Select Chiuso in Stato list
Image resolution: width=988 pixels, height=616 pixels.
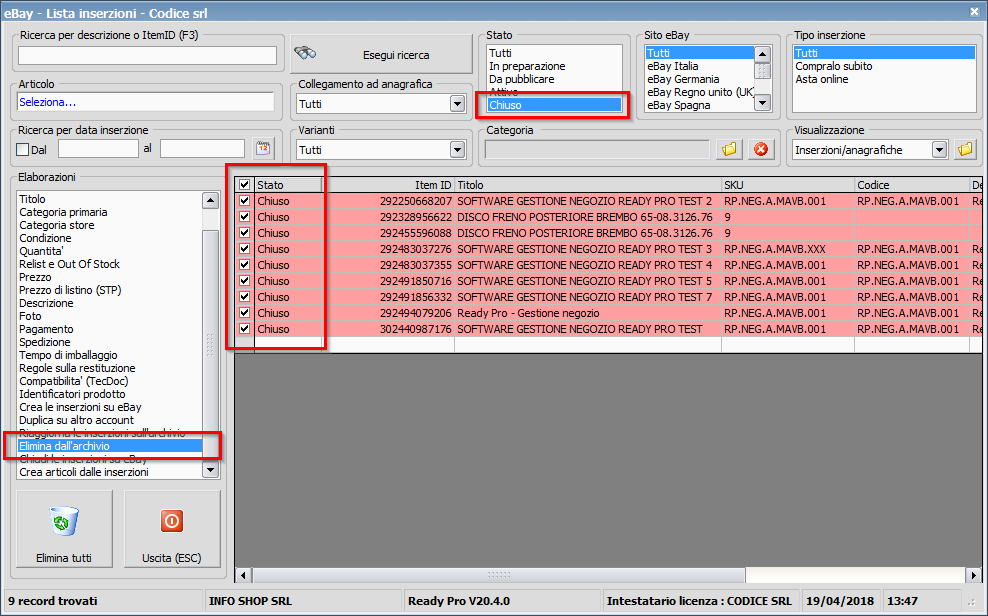(x=554, y=105)
